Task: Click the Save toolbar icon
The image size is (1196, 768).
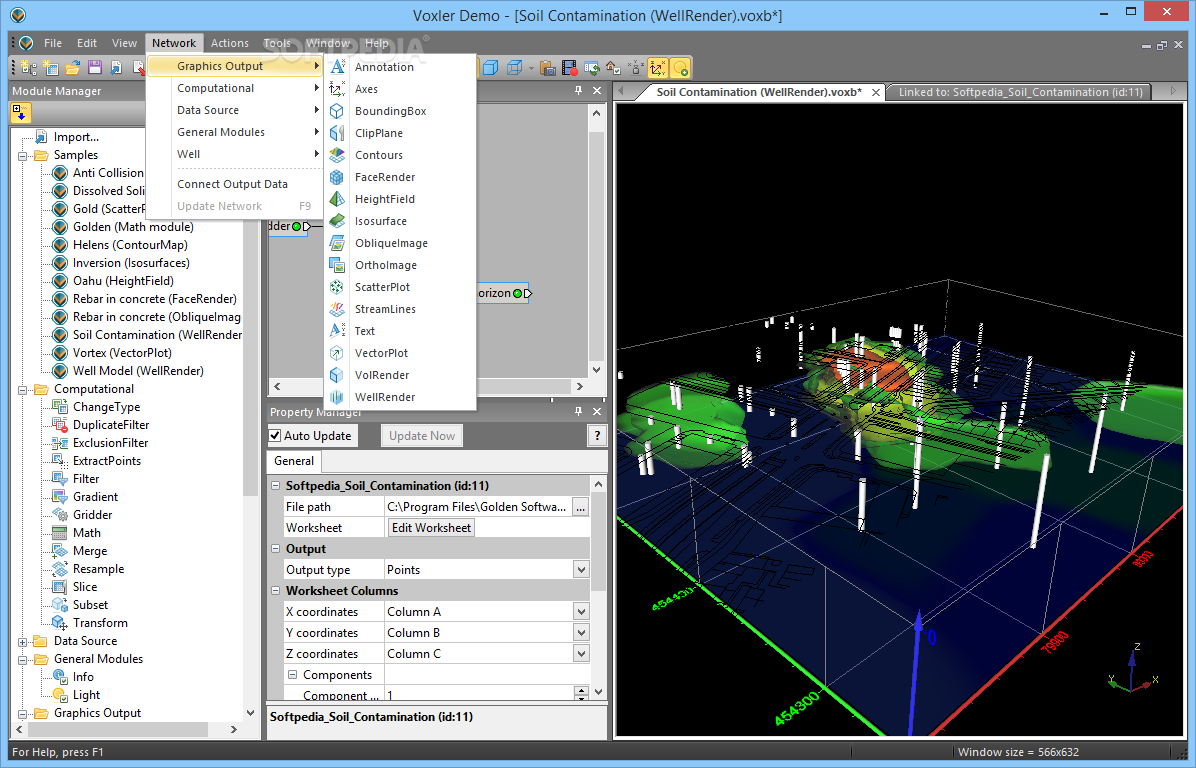Action: pyautogui.click(x=95, y=68)
